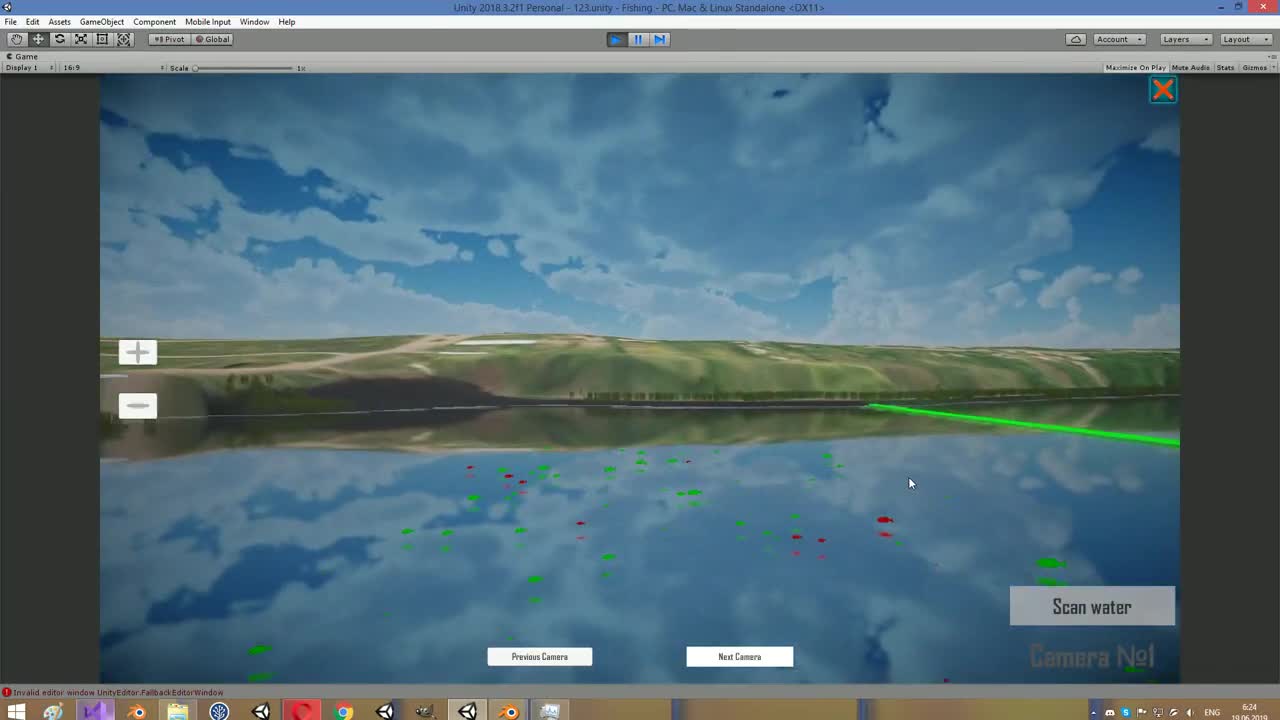Open the Mobile Input menu

(208, 21)
